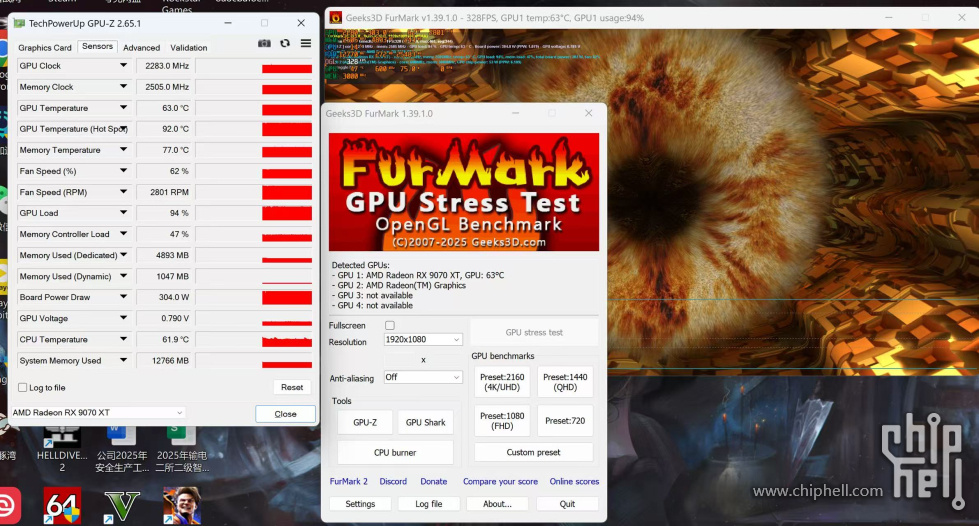The height and width of the screenshot is (526, 979).
Task: Open the GPU-Z hamburger menu
Action: click(305, 43)
